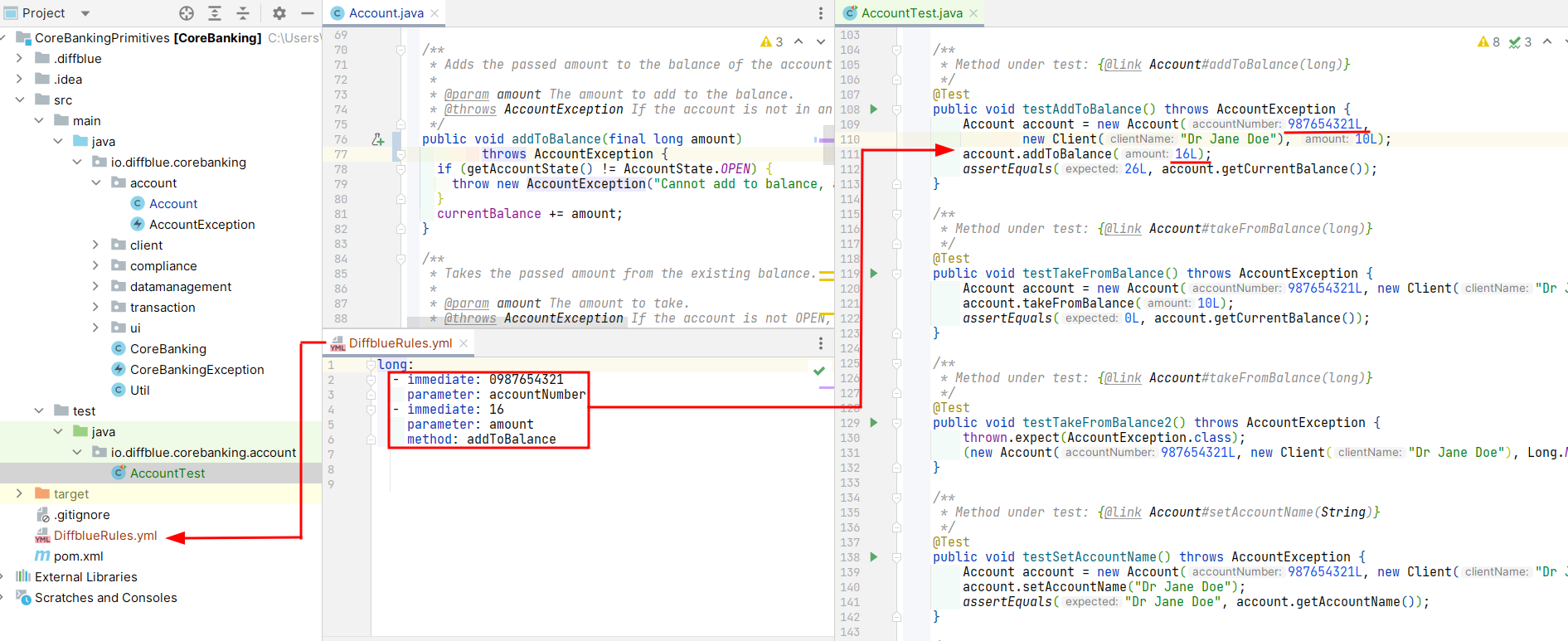Run testAddToBalance using the gutter run arrow
This screenshot has height=641, width=1568.
coord(873,109)
